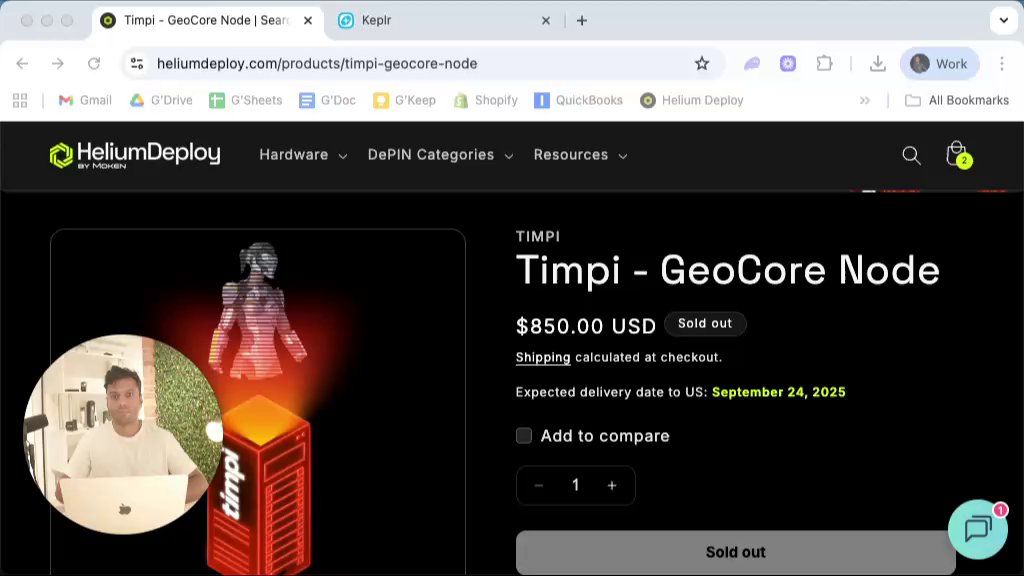Click the quantity field showing 1
Viewport: 1024px width, 576px height.
pos(575,485)
